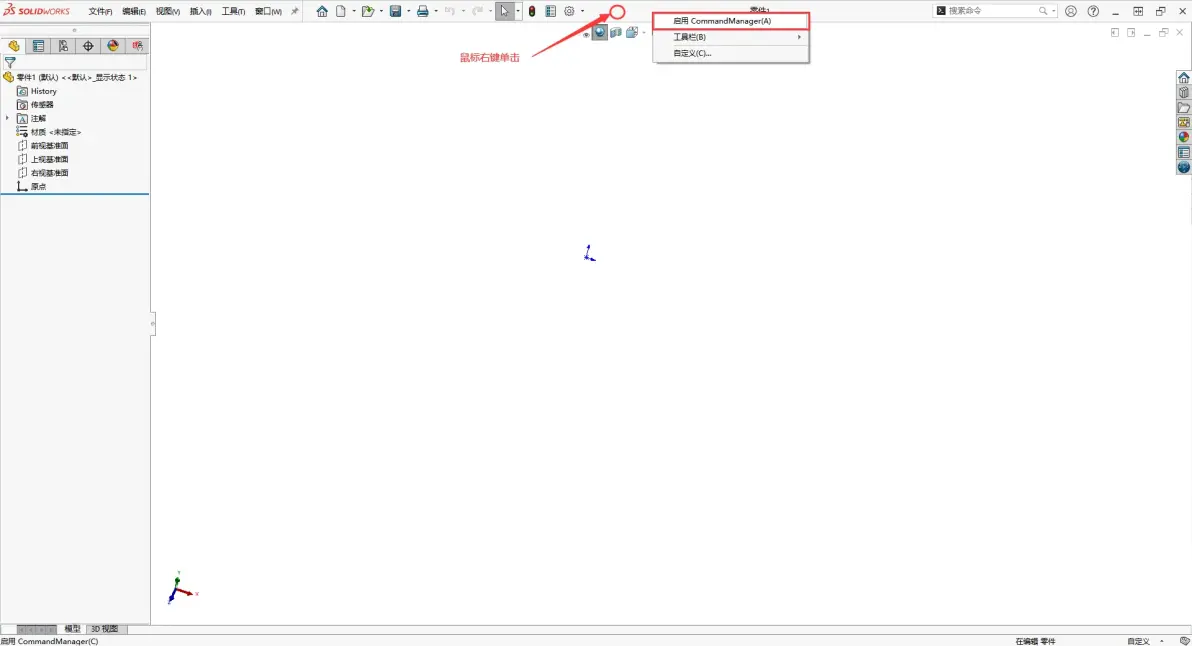
Task: Choose 启用 CommandManager(A) in context menu
Action: (731, 21)
